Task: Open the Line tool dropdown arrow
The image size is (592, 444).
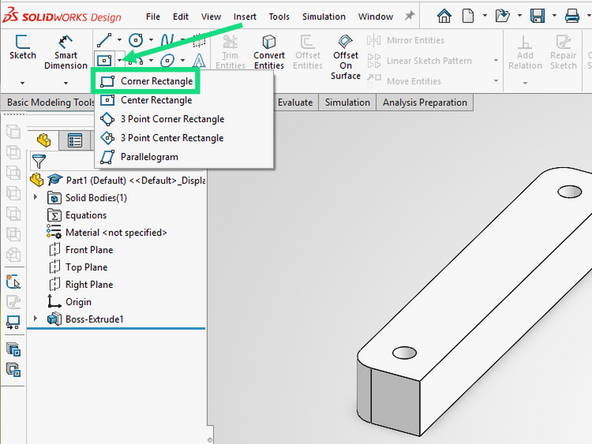Action: point(119,40)
